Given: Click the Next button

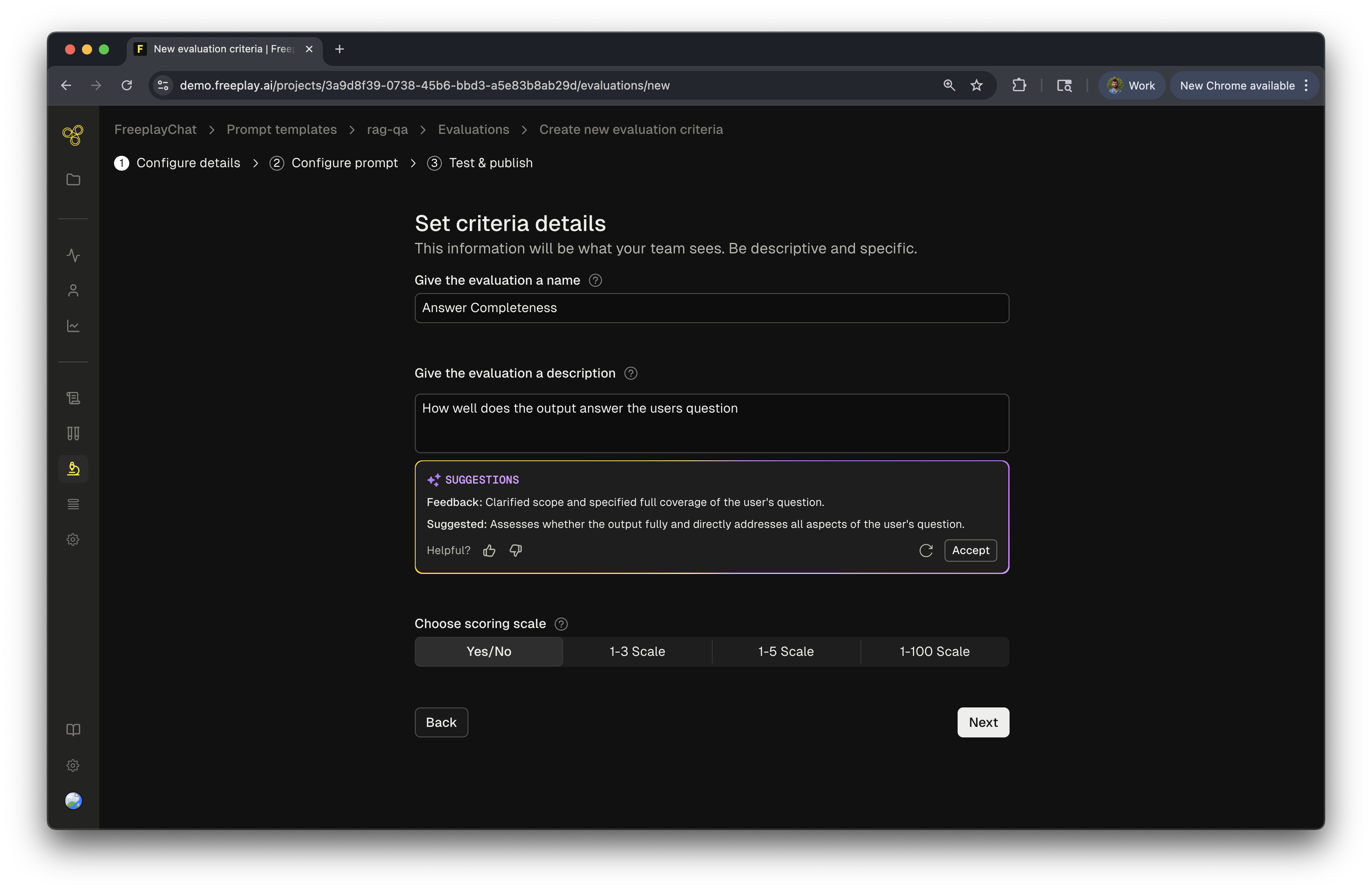Looking at the screenshot, I should [x=982, y=722].
